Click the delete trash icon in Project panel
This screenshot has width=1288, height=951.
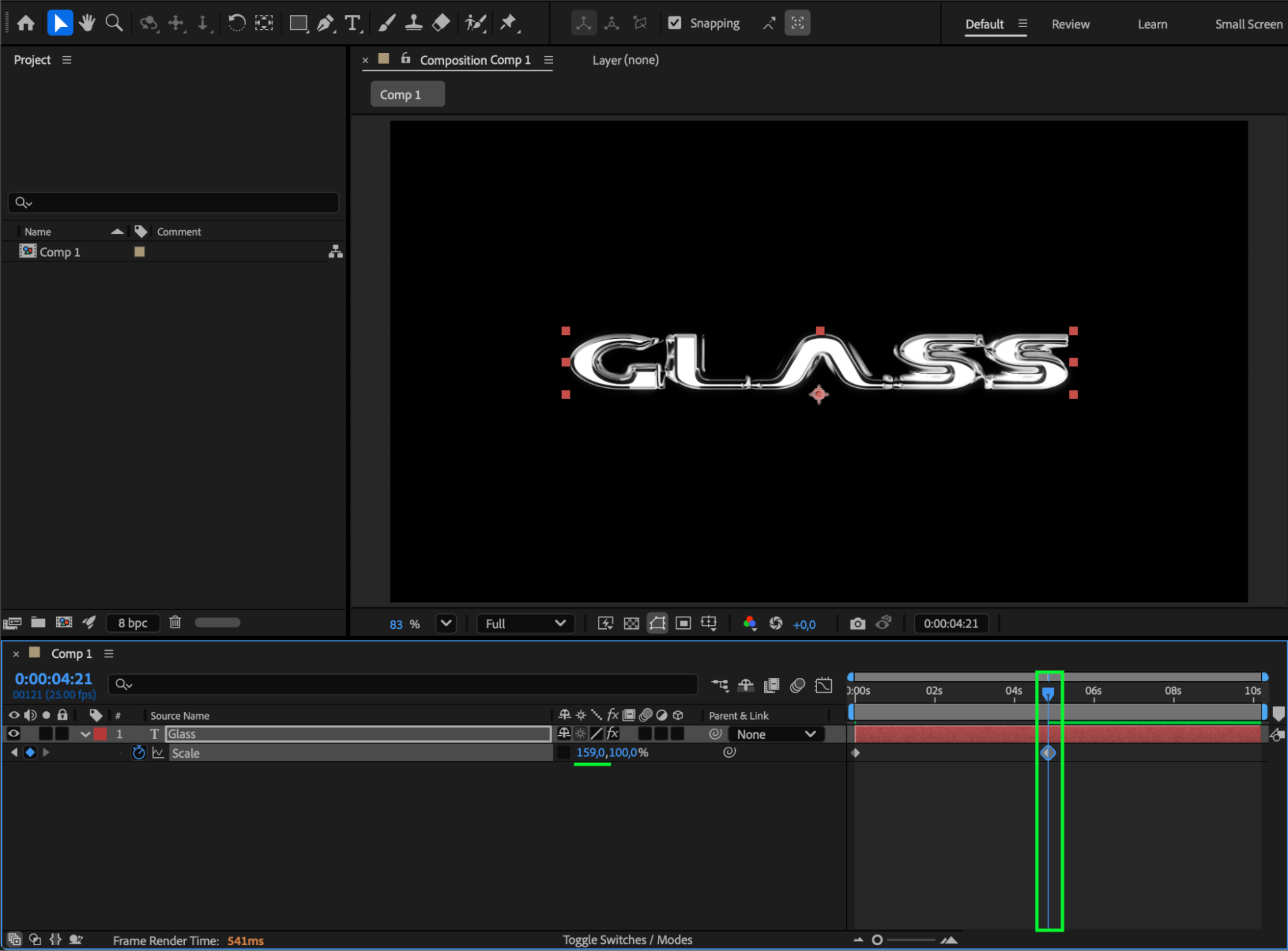tap(175, 622)
